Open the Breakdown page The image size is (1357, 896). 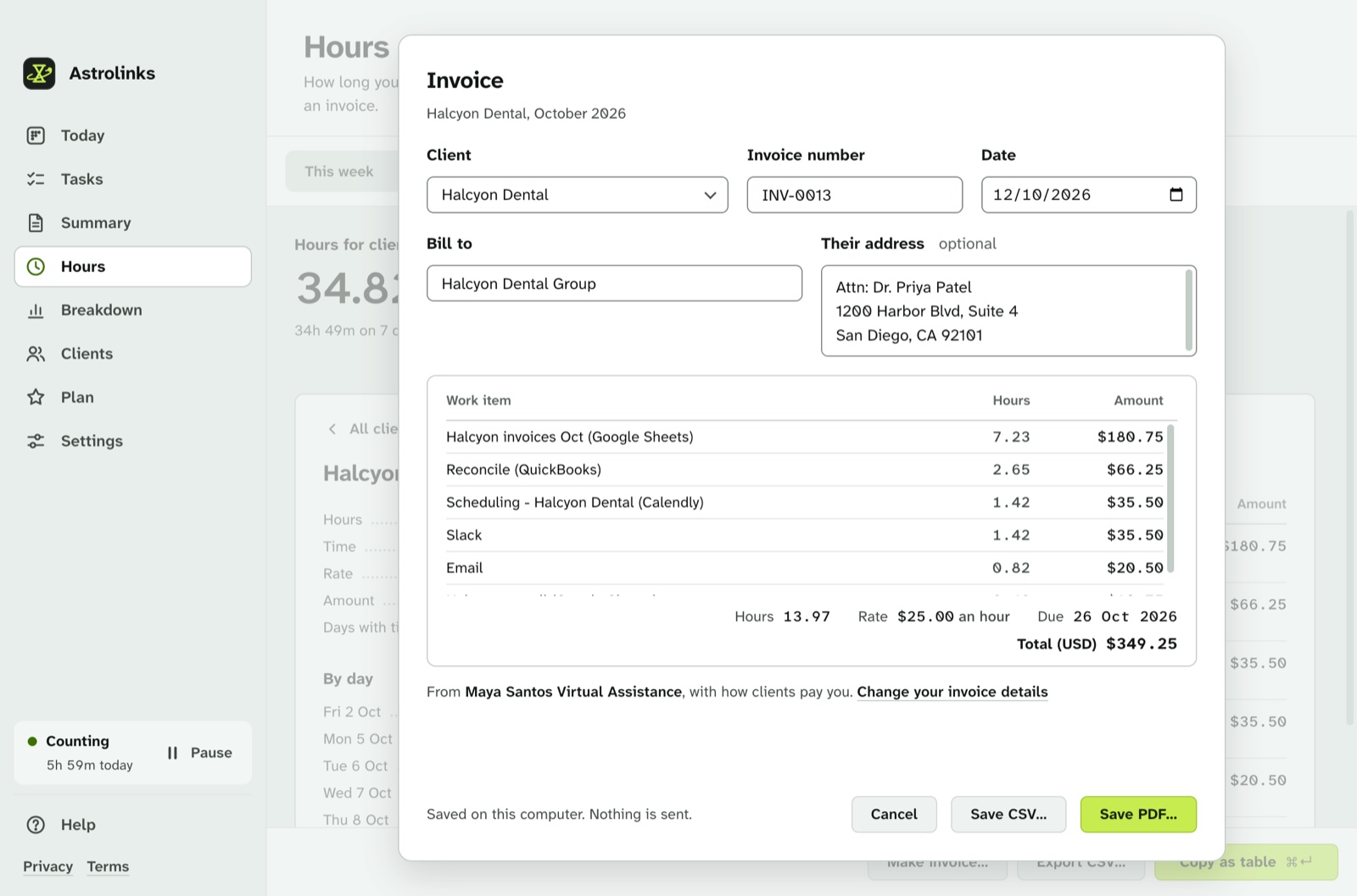click(133, 310)
